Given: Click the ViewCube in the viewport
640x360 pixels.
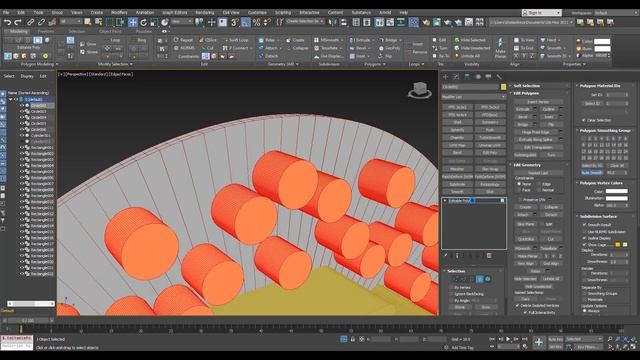Looking at the screenshot, I should [420, 90].
